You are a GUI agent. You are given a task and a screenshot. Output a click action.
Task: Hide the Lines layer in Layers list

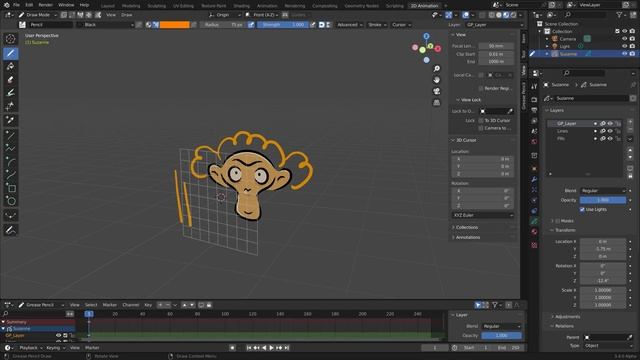click(x=610, y=131)
